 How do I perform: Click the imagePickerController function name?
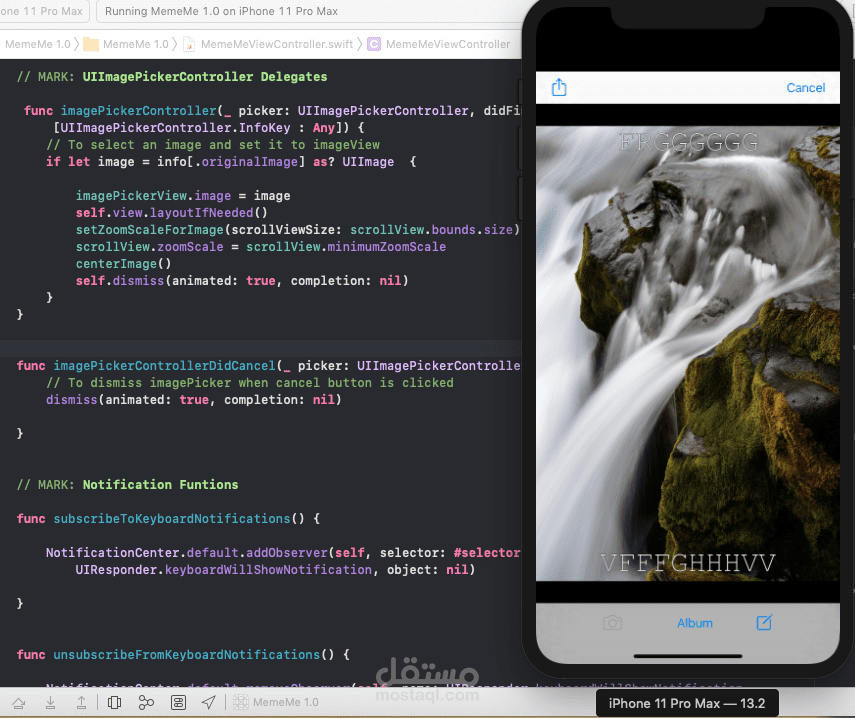(x=139, y=111)
